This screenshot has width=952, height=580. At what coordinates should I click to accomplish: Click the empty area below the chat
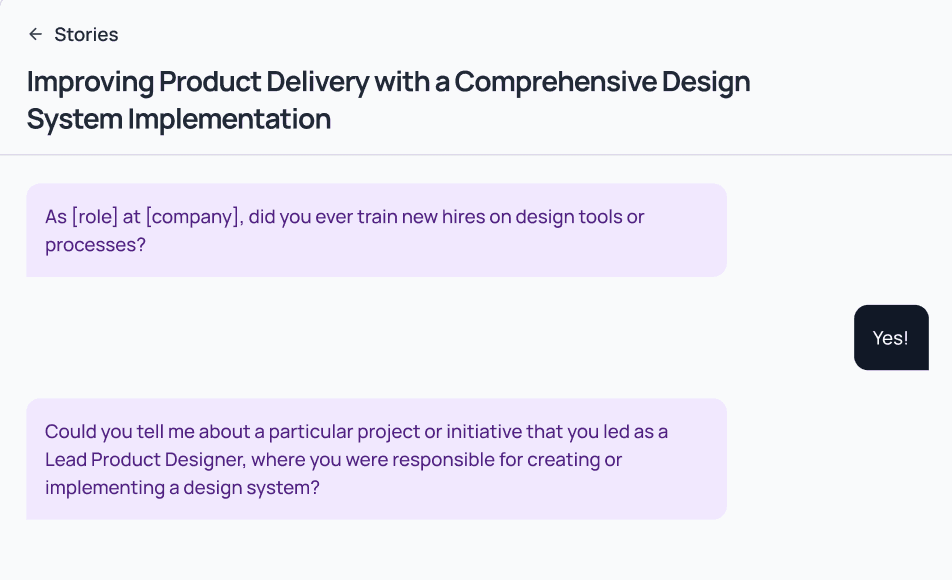click(476, 550)
